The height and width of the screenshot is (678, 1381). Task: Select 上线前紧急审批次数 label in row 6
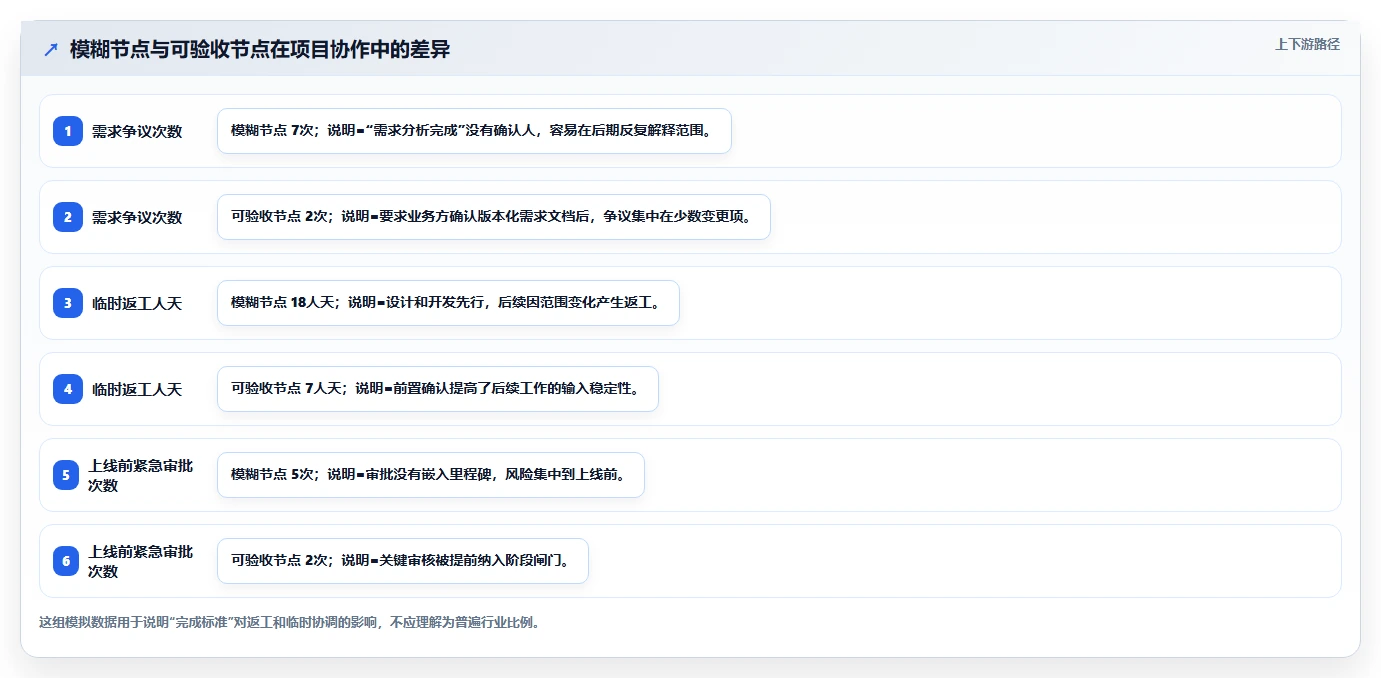pyautogui.click(x=141, y=561)
